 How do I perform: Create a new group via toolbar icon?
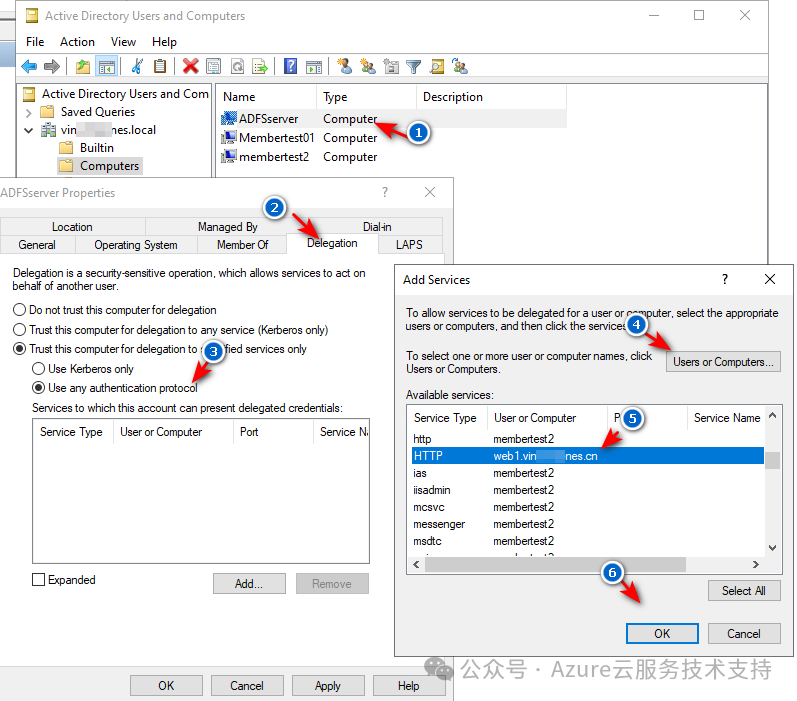(x=367, y=66)
